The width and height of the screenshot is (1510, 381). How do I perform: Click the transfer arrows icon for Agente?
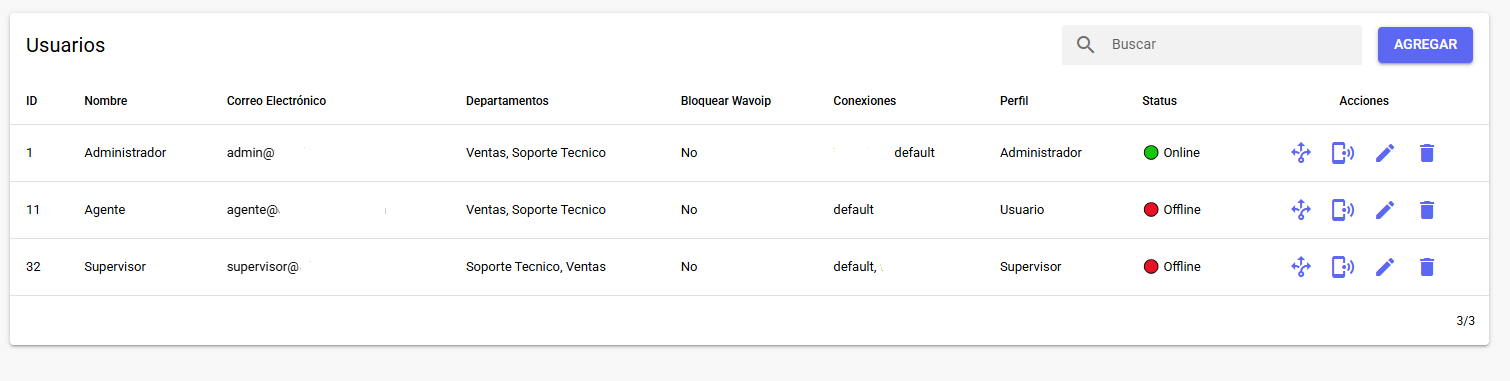click(1300, 210)
